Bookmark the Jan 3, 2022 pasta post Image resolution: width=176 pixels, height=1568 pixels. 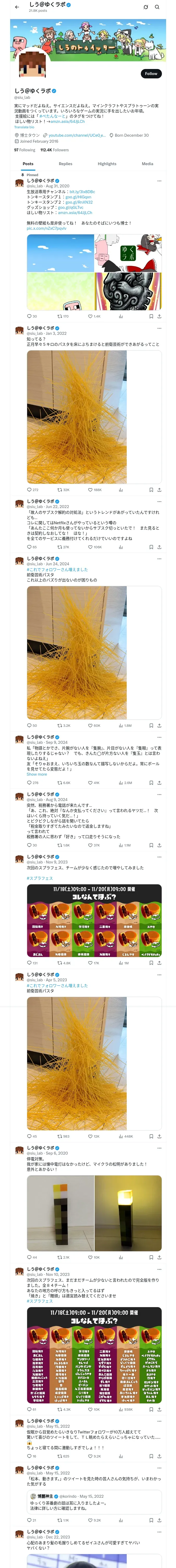(x=151, y=489)
